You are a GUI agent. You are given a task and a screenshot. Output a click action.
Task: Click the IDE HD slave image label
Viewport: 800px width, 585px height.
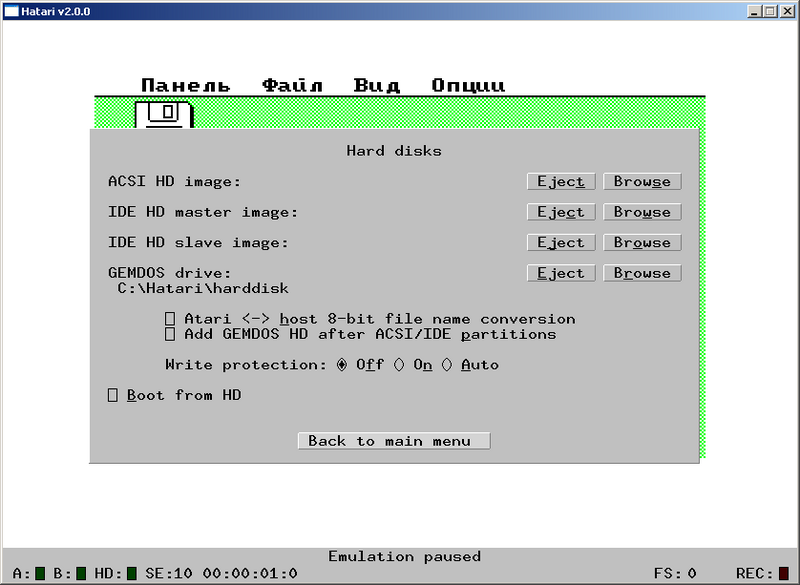point(198,243)
